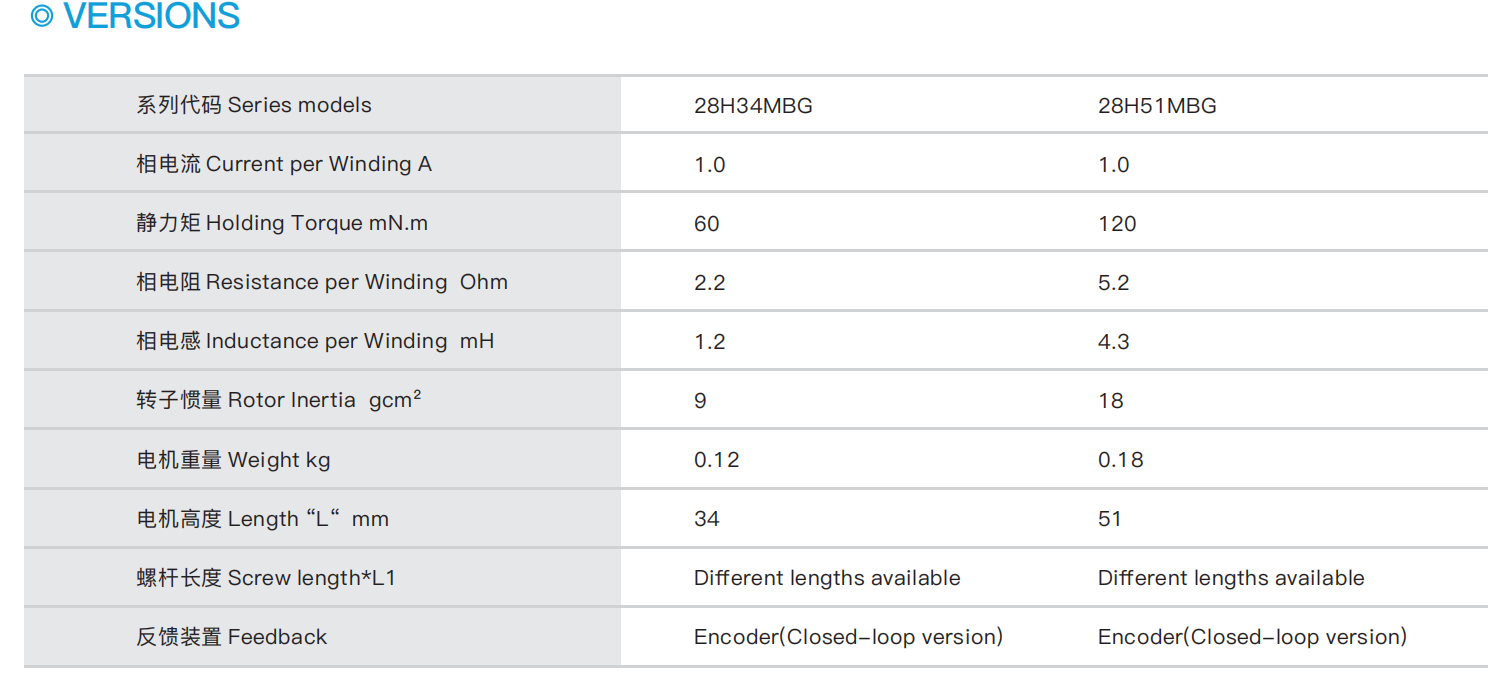Select resistance value 5.2
This screenshot has height=678, width=1506.
1113,283
